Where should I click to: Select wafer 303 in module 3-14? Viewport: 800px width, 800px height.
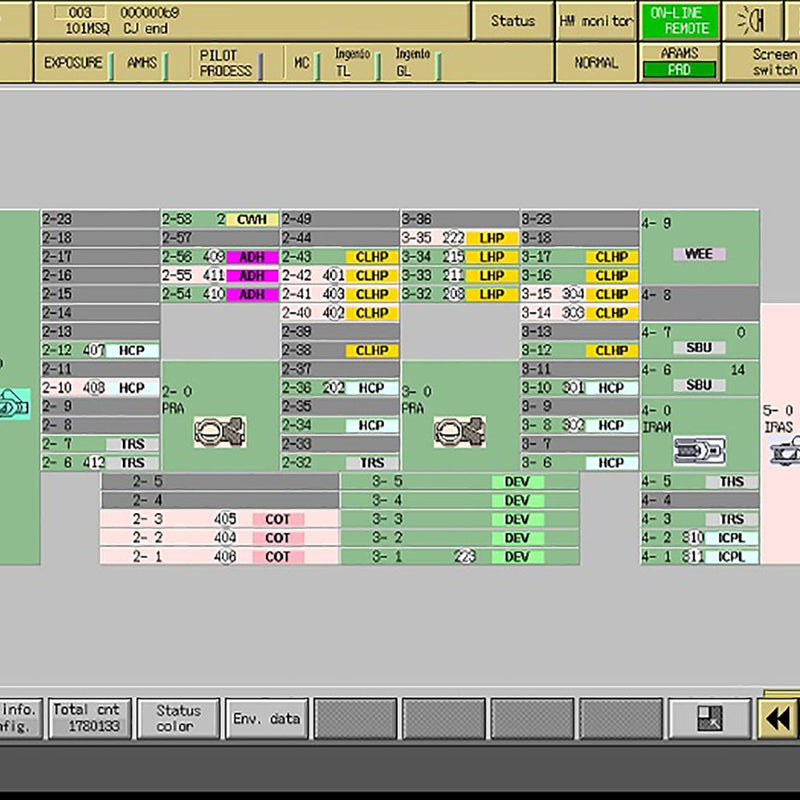573,313
